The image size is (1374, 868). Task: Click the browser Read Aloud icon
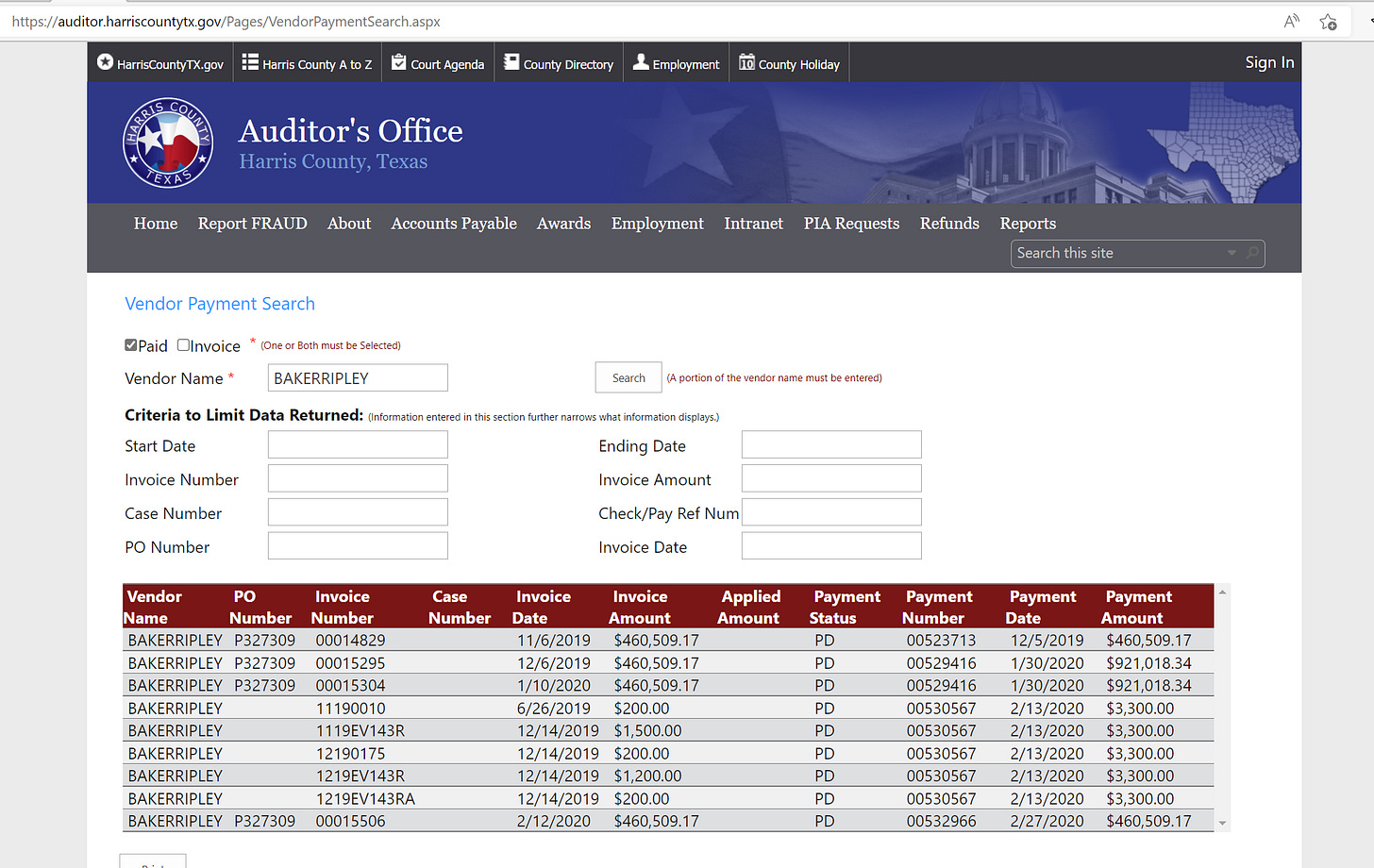tap(1291, 21)
